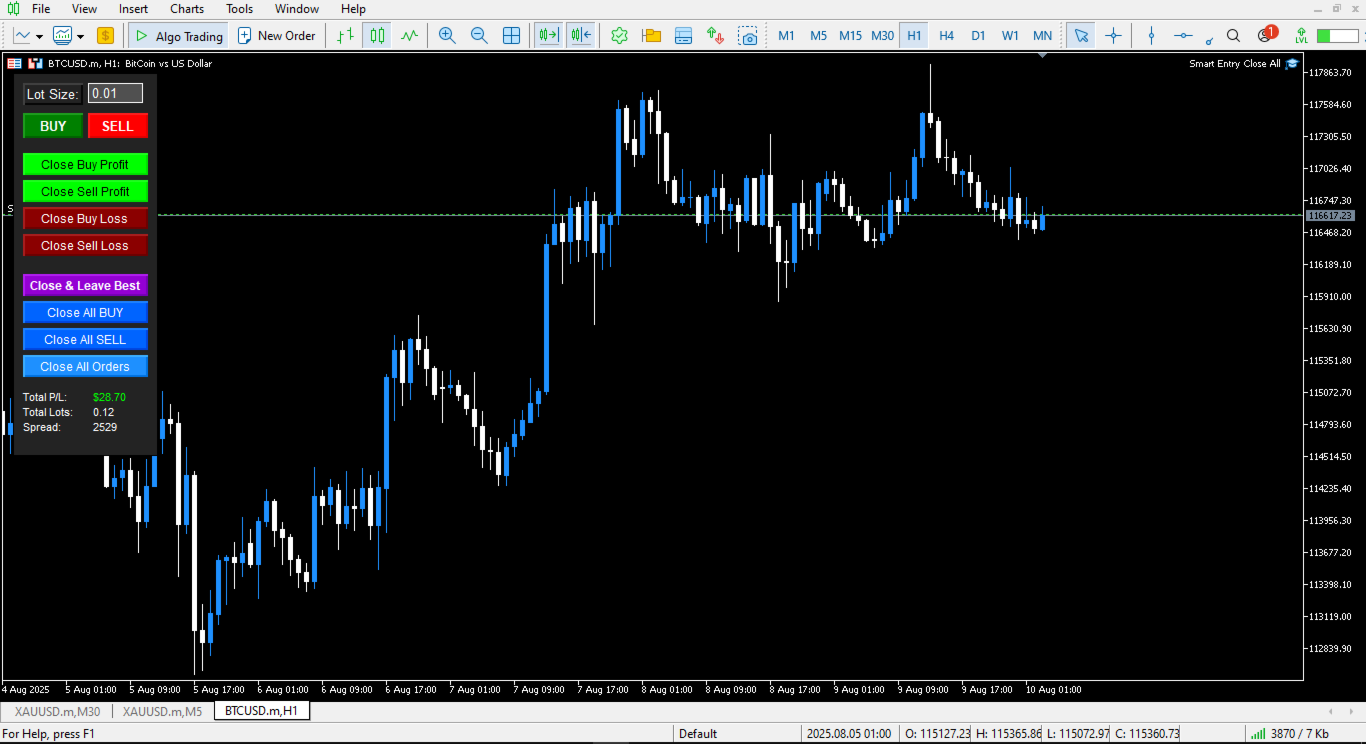Zoom in on the chart
Screen dimensions: 1366x744
tap(447, 35)
